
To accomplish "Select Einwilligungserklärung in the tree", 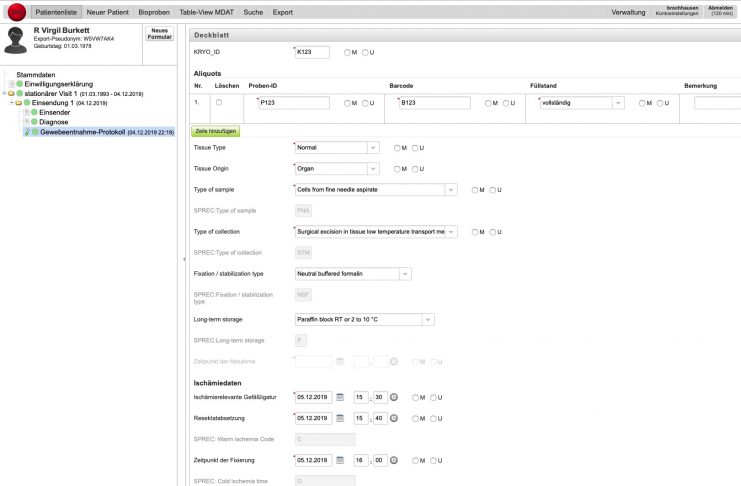I will (x=59, y=84).
